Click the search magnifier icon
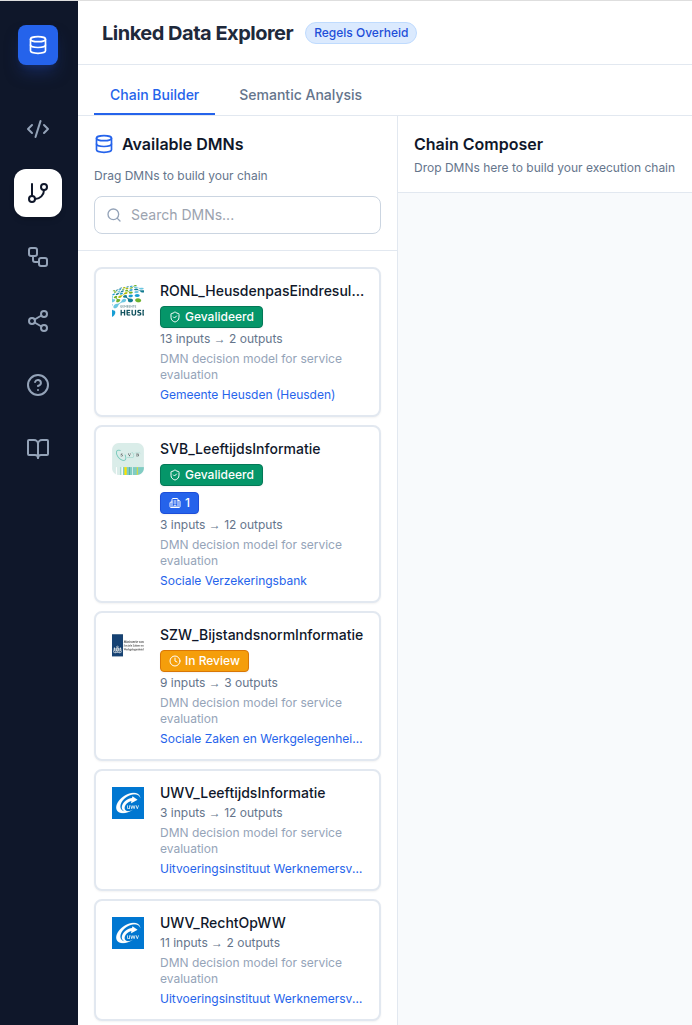The height and width of the screenshot is (1025, 692). pos(114,215)
